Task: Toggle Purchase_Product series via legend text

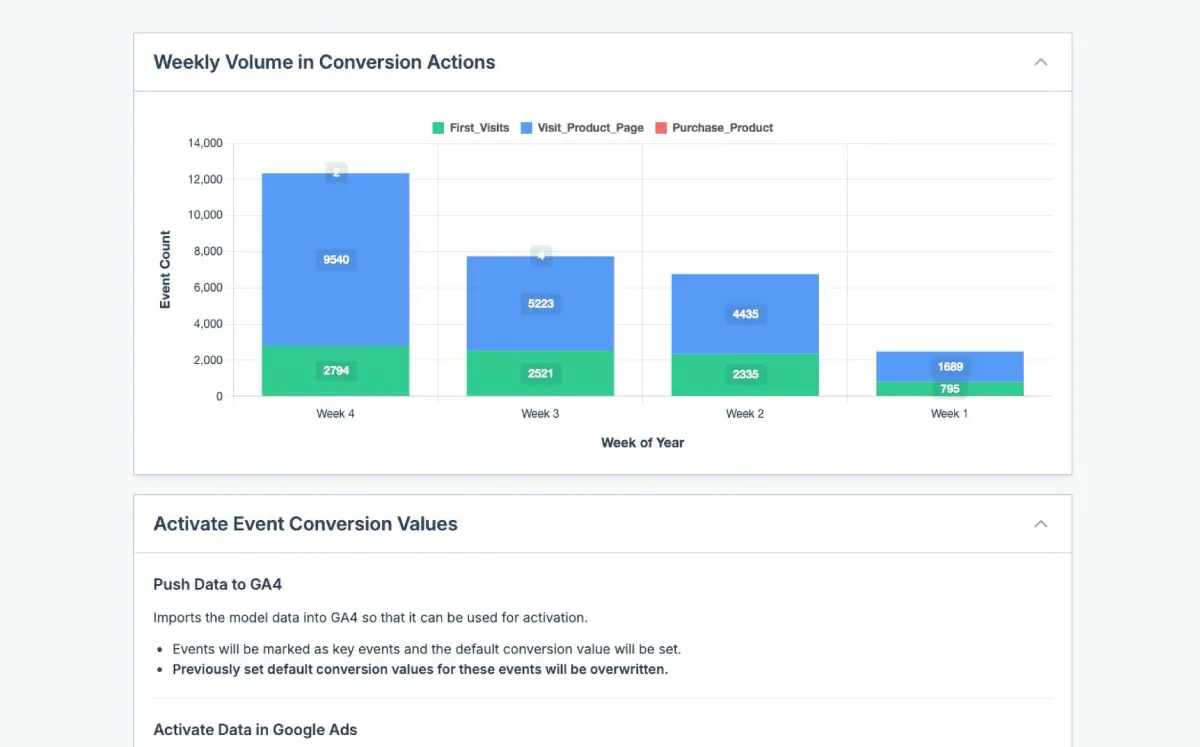Action: [722, 128]
